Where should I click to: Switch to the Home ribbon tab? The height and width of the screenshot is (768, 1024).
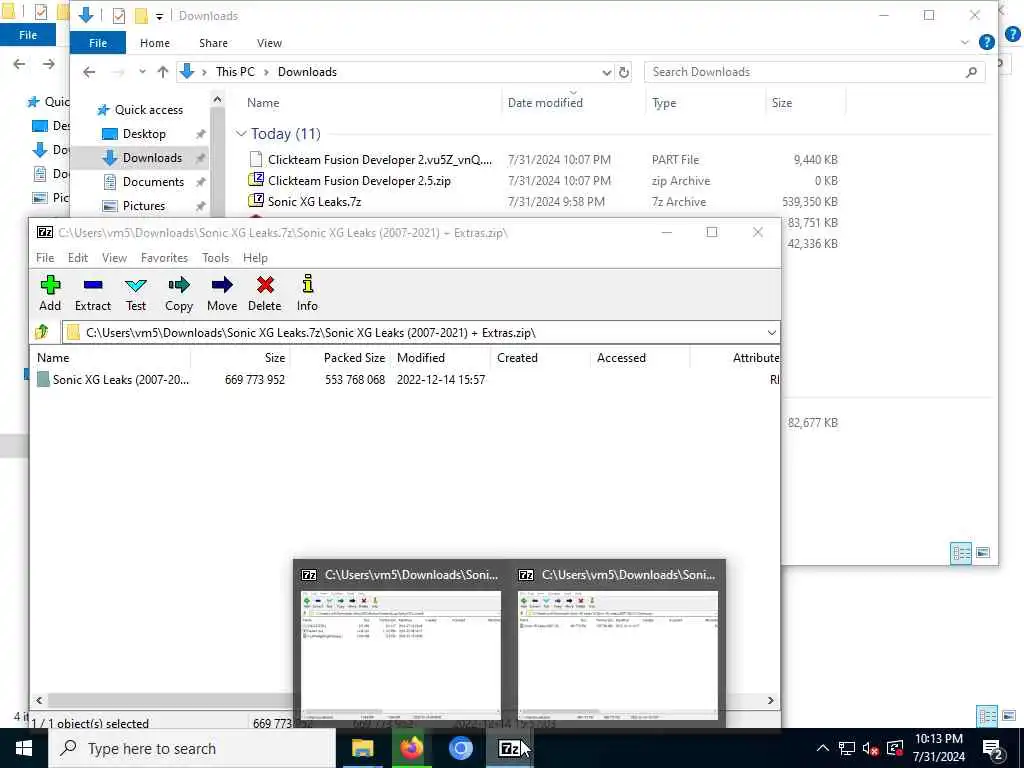coord(155,43)
